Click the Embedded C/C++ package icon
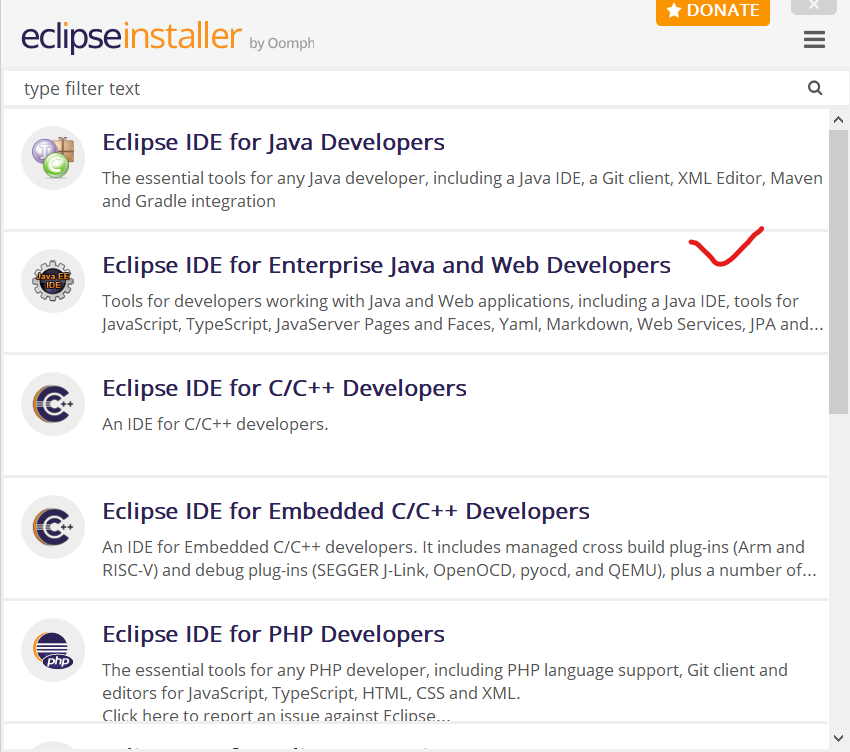The image size is (850, 752). (52, 527)
